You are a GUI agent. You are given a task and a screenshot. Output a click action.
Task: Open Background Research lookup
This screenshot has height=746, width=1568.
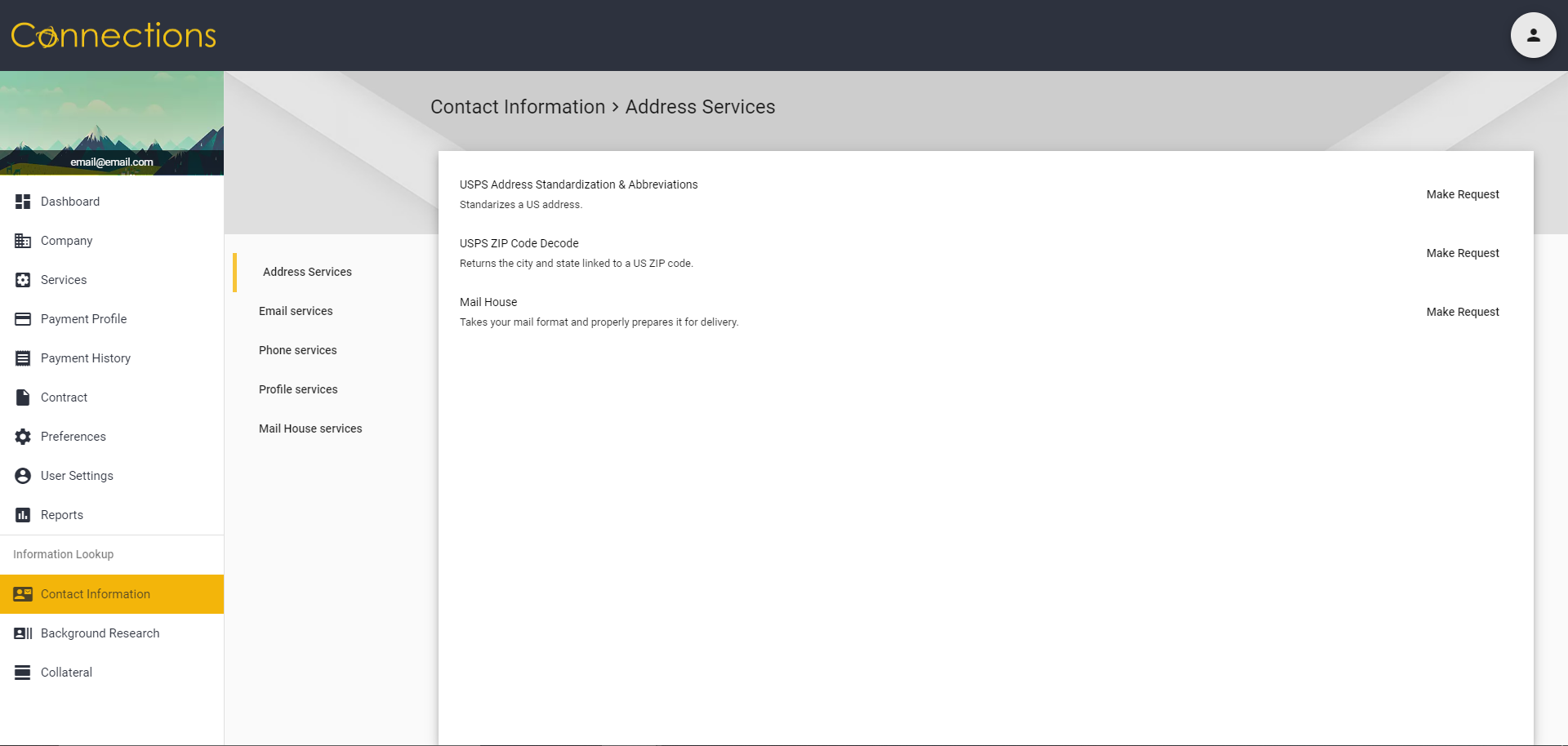click(x=112, y=633)
